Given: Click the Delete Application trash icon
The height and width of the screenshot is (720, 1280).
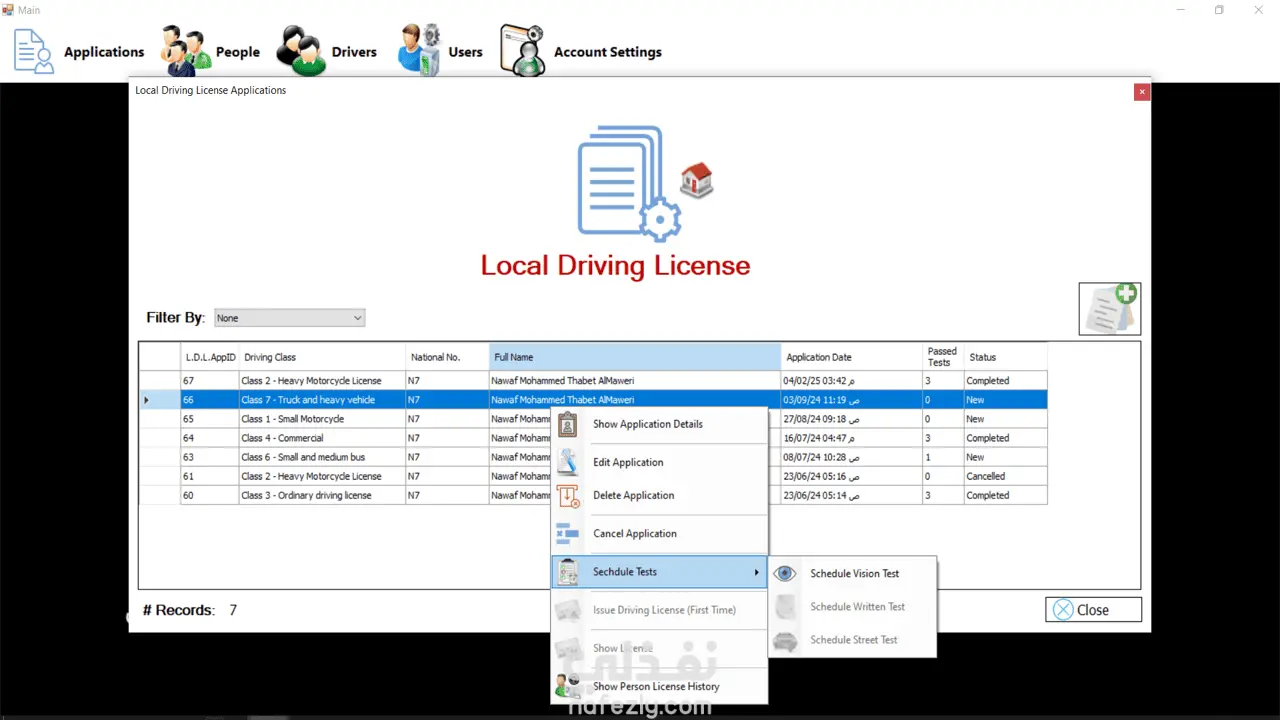Looking at the screenshot, I should click(x=568, y=496).
